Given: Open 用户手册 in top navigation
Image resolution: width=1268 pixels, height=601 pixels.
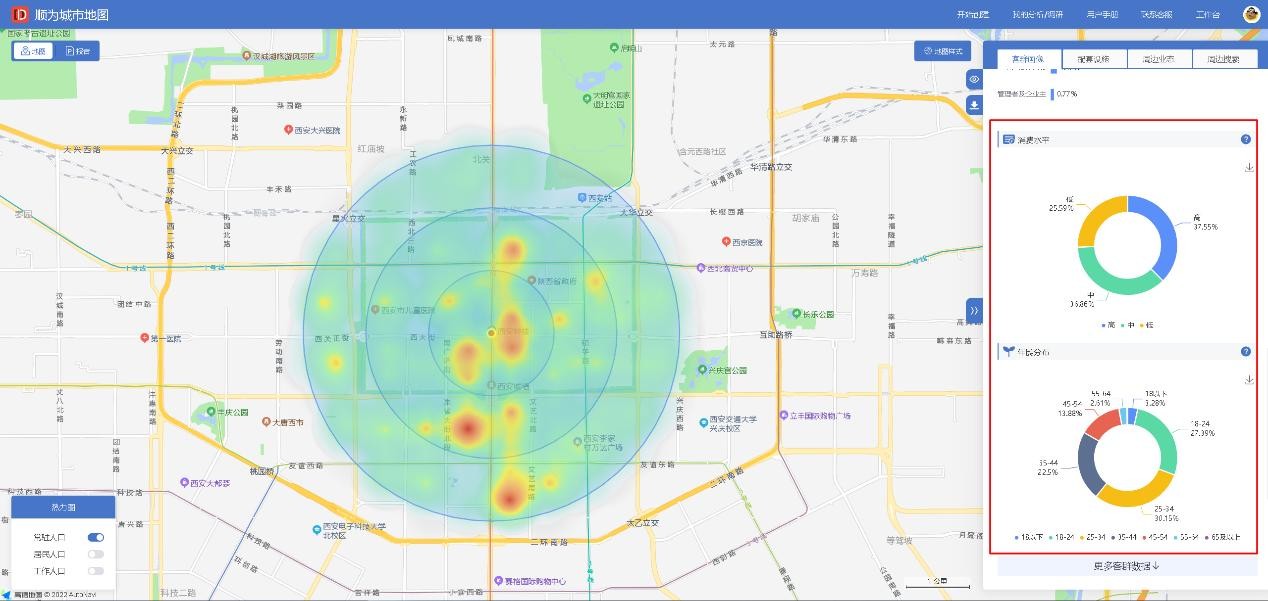Looking at the screenshot, I should pyautogui.click(x=1102, y=15).
